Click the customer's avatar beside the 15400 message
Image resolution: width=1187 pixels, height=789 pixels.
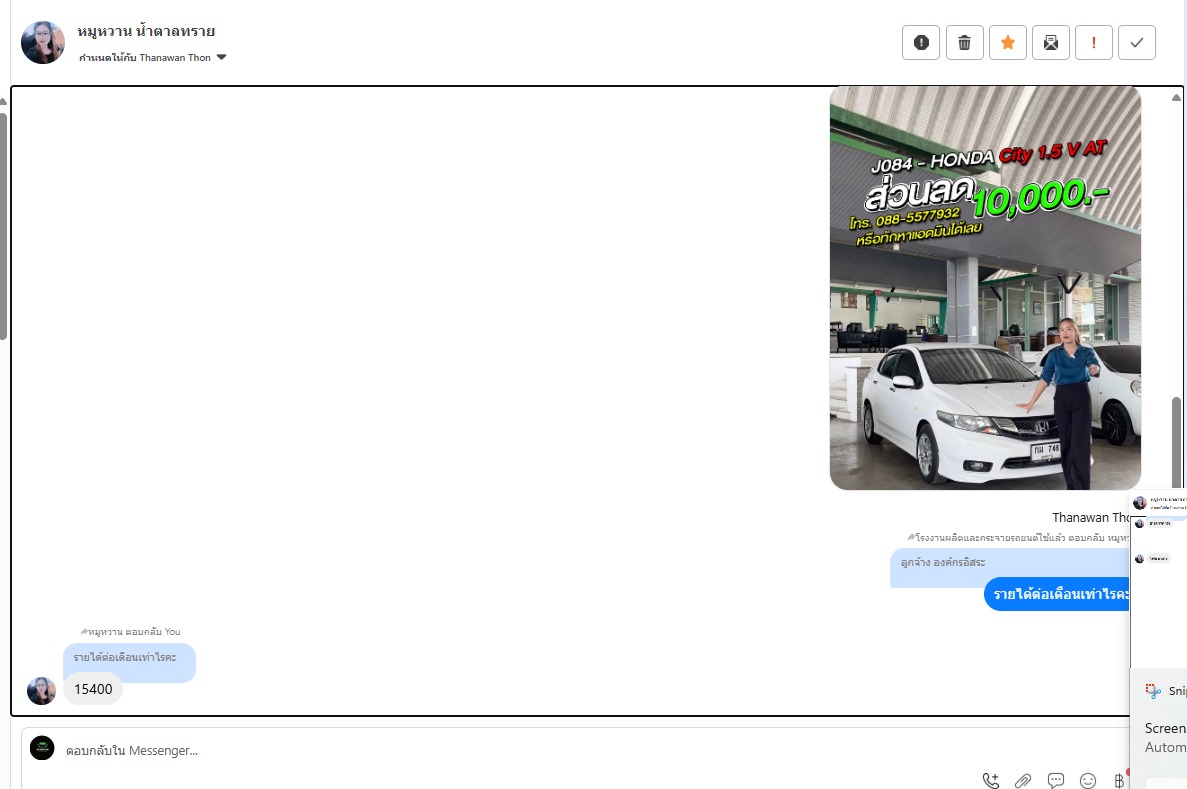click(x=42, y=691)
